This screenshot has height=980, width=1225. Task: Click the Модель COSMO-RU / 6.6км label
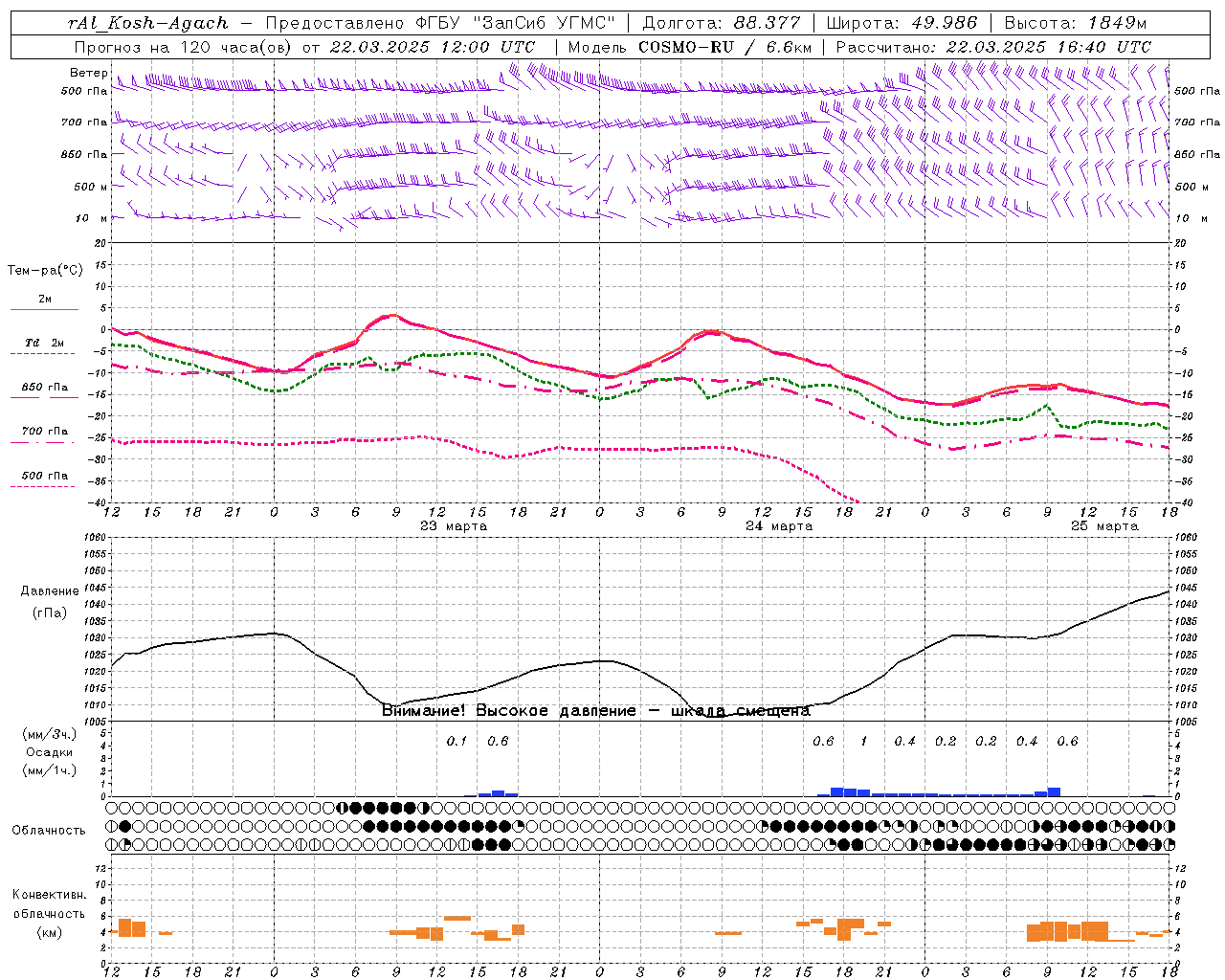[x=690, y=46]
